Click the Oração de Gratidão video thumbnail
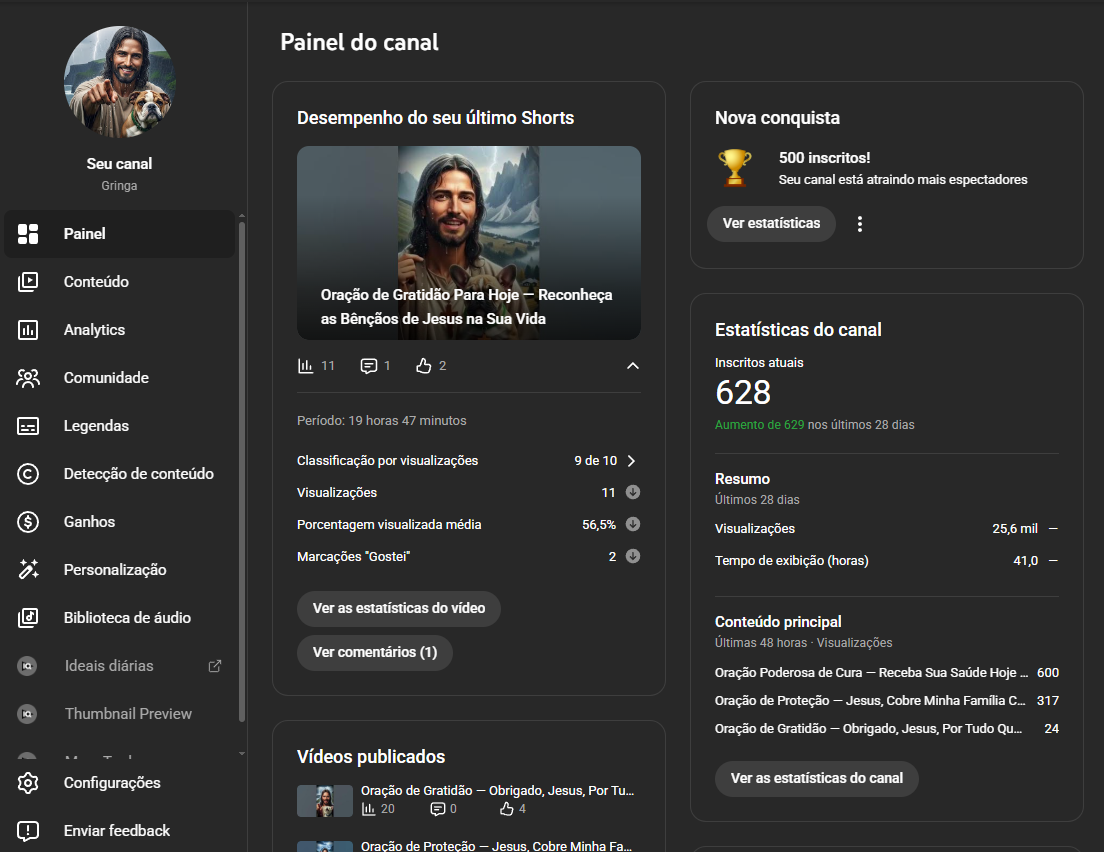 (x=325, y=801)
